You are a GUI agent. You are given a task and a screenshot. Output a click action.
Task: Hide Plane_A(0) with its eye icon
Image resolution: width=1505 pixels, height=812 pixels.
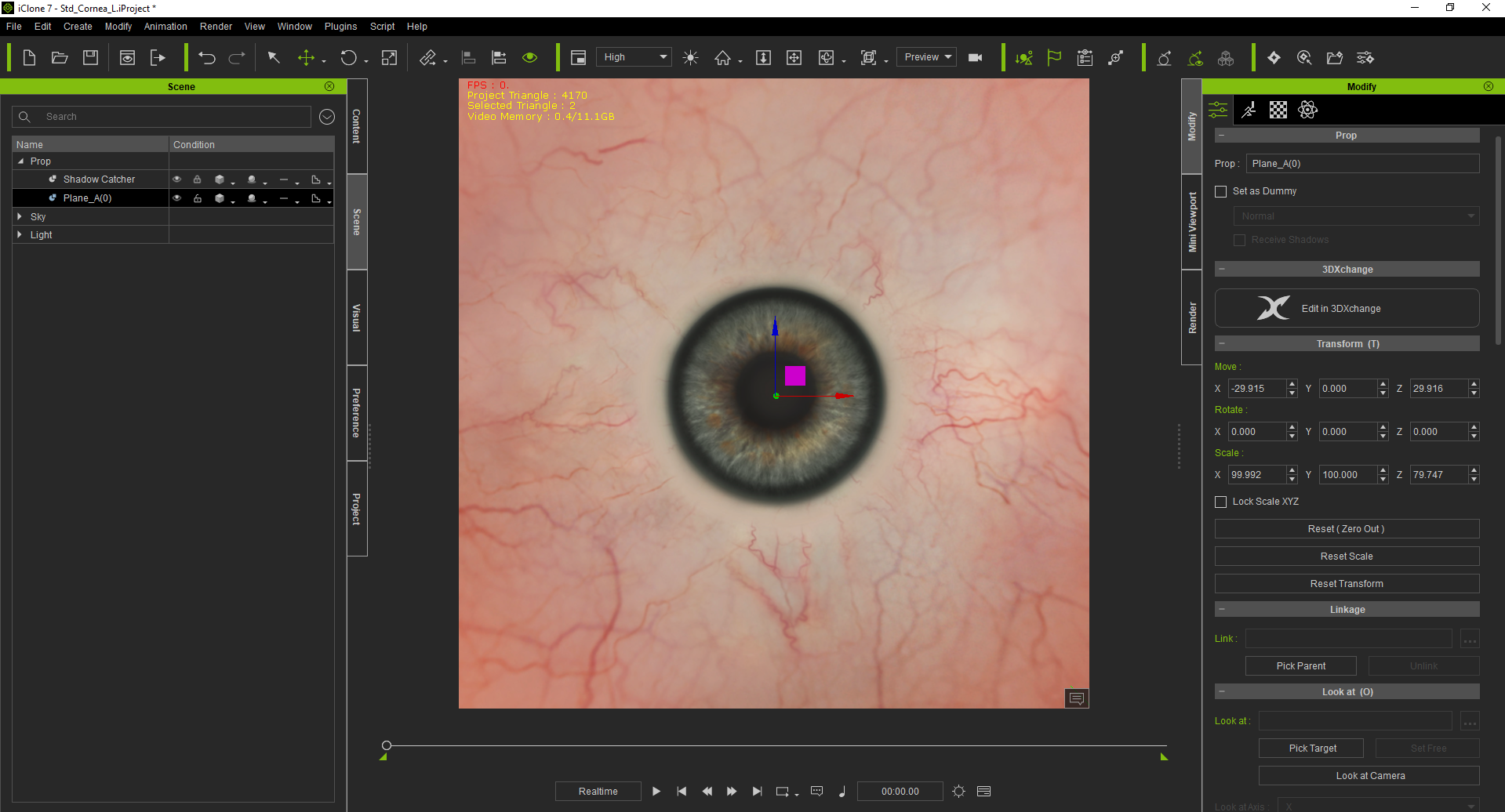pyautogui.click(x=176, y=198)
